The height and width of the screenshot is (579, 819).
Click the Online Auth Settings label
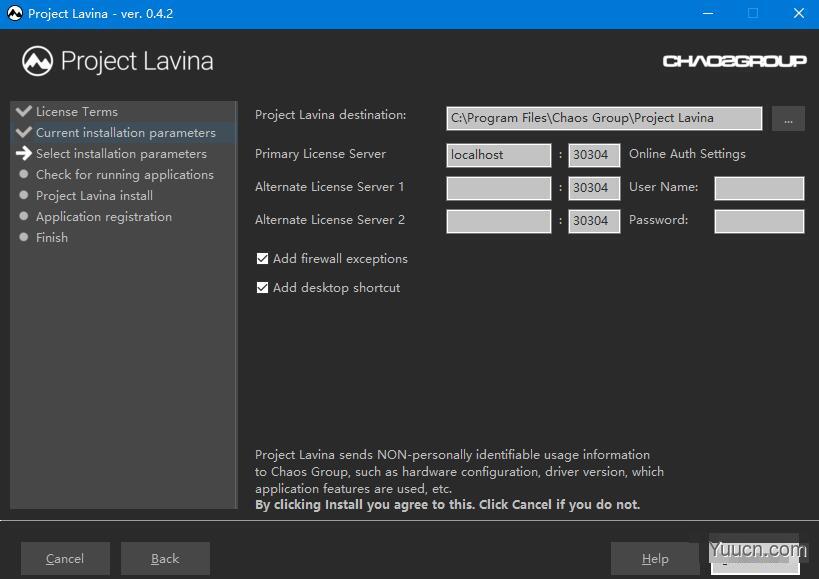pyautogui.click(x=687, y=154)
